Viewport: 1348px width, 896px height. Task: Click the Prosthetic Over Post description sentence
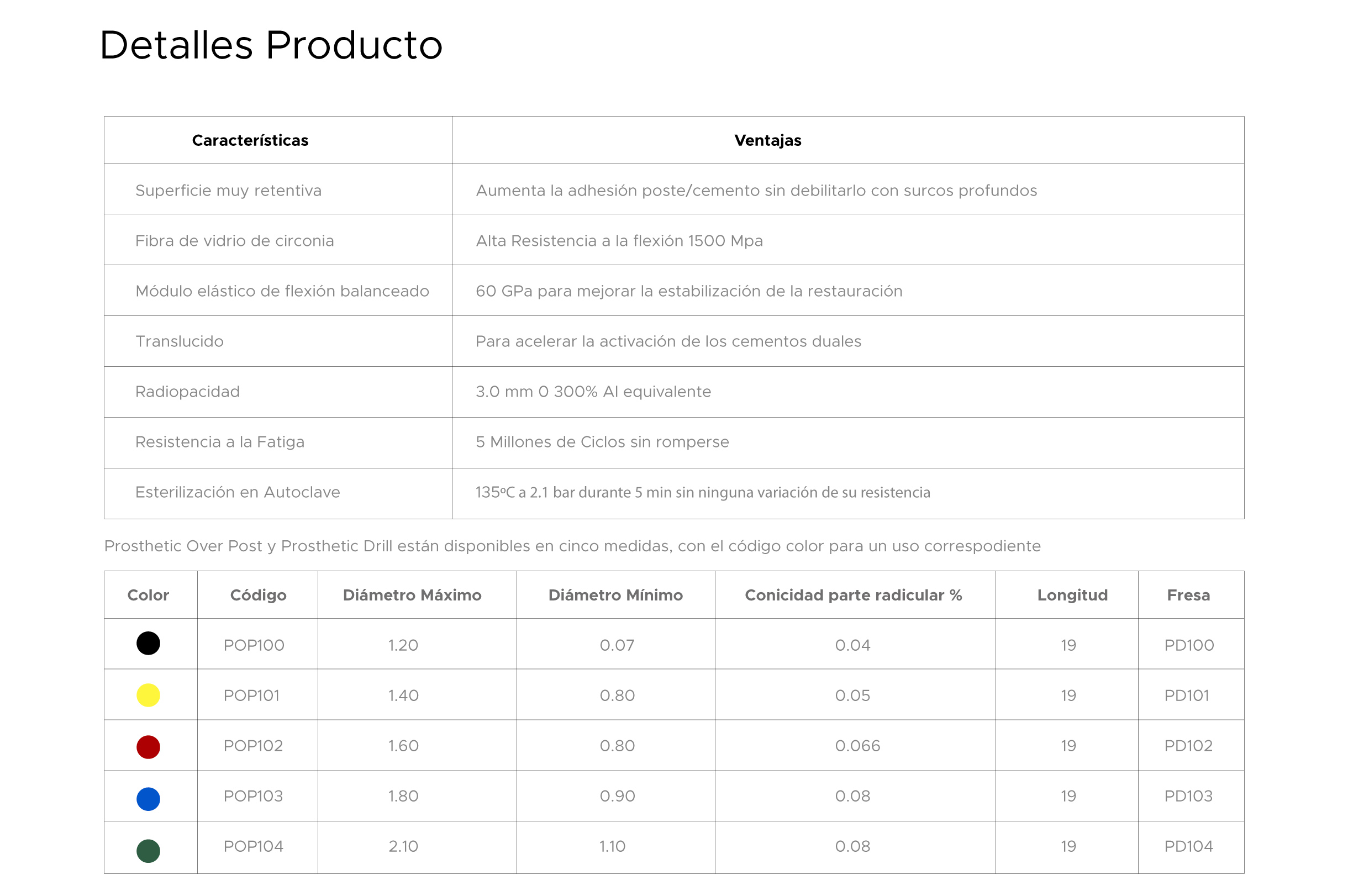(572, 546)
